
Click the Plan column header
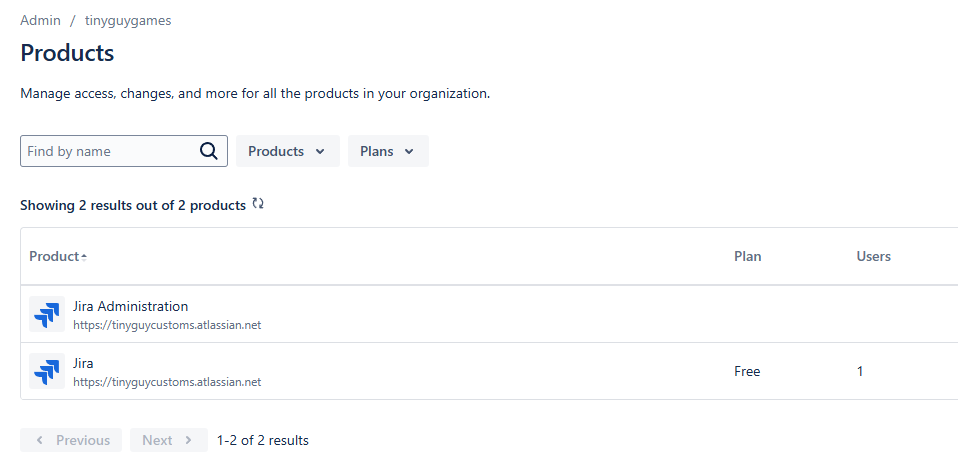(x=747, y=256)
